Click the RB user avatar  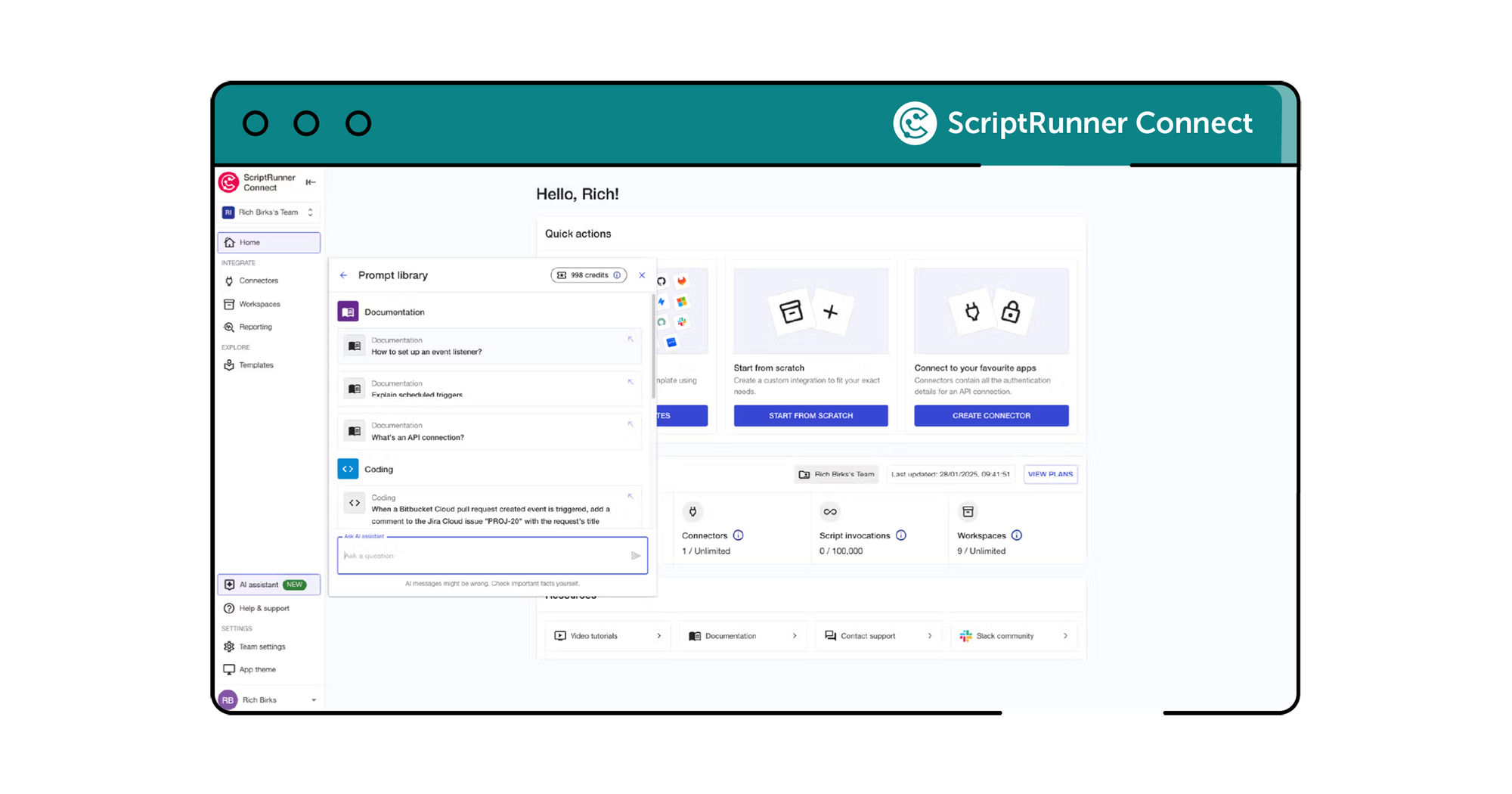point(228,700)
